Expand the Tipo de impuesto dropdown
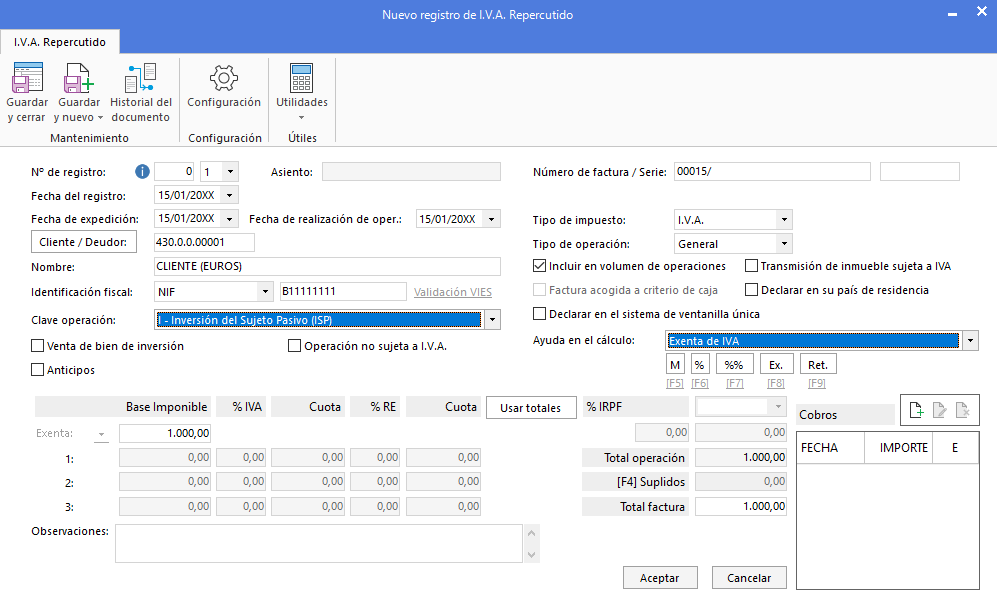The height and width of the screenshot is (605, 997). tap(783, 219)
